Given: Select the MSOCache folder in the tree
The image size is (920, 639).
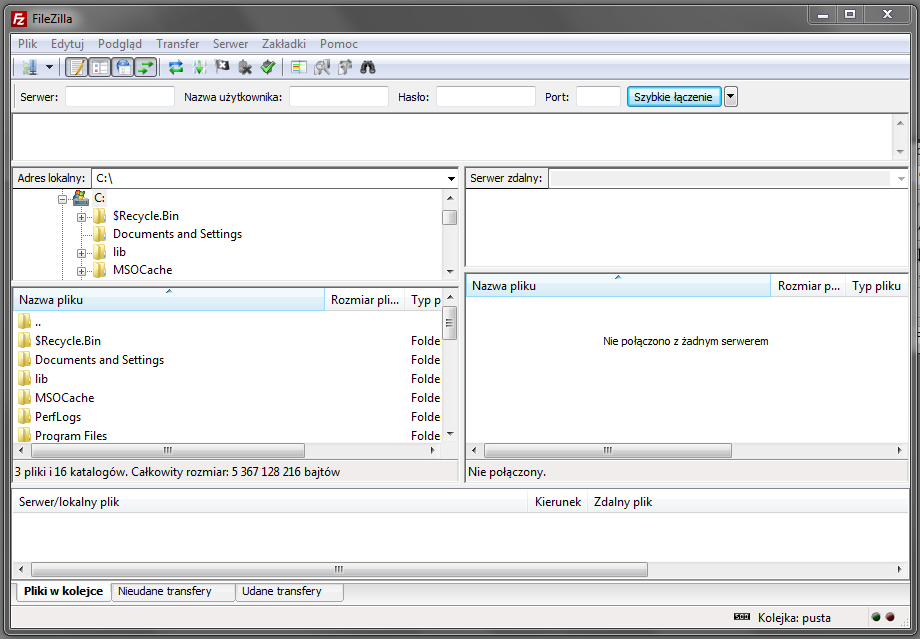Looking at the screenshot, I should tap(143, 270).
